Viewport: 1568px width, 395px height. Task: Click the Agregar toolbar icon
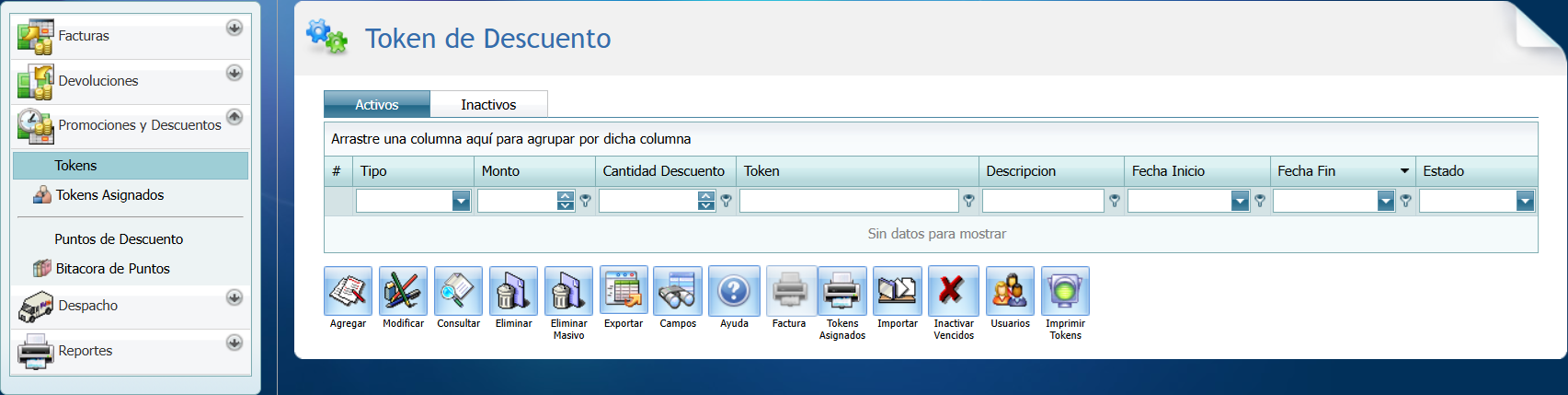tap(348, 291)
